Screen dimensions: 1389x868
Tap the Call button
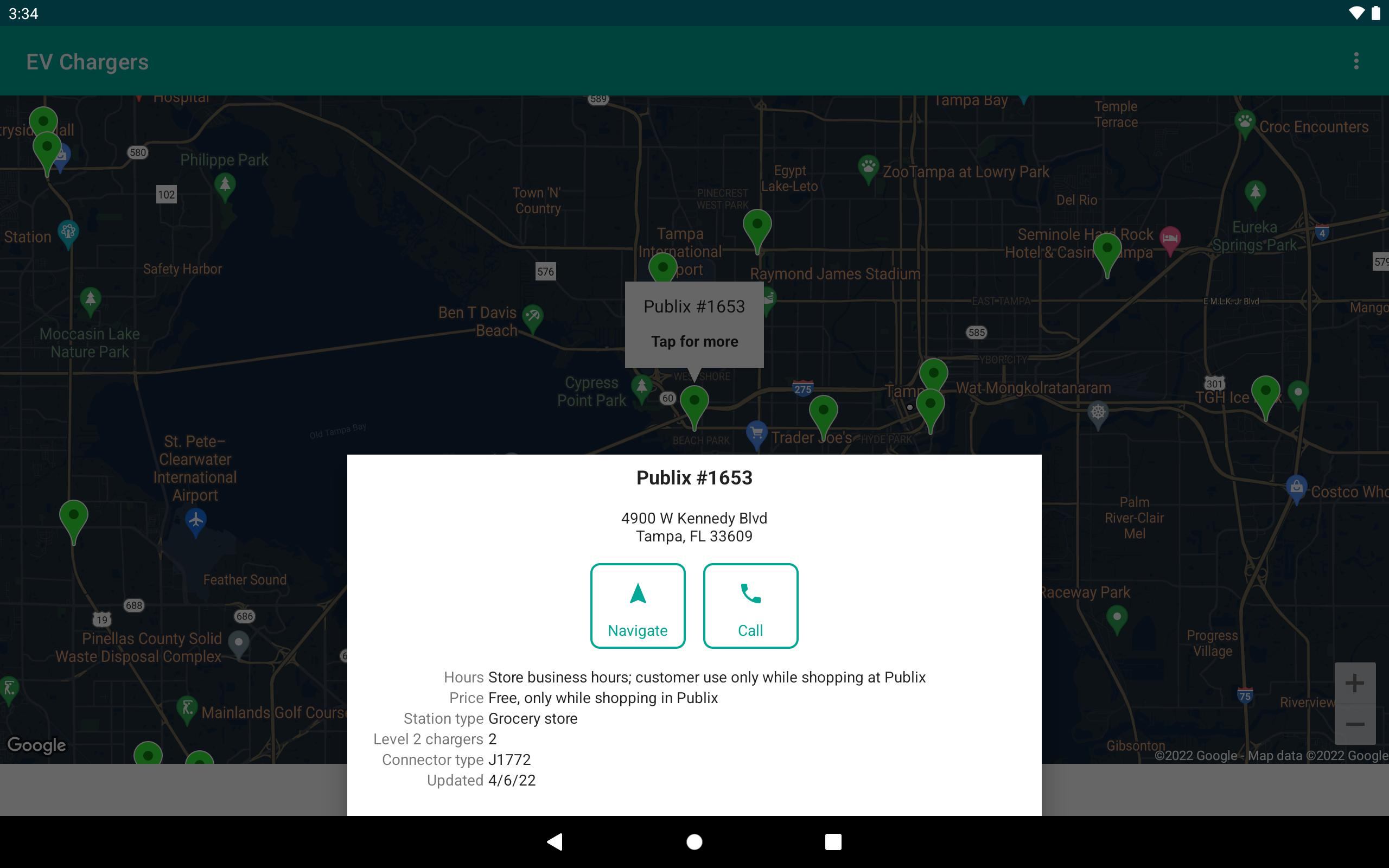tap(750, 605)
